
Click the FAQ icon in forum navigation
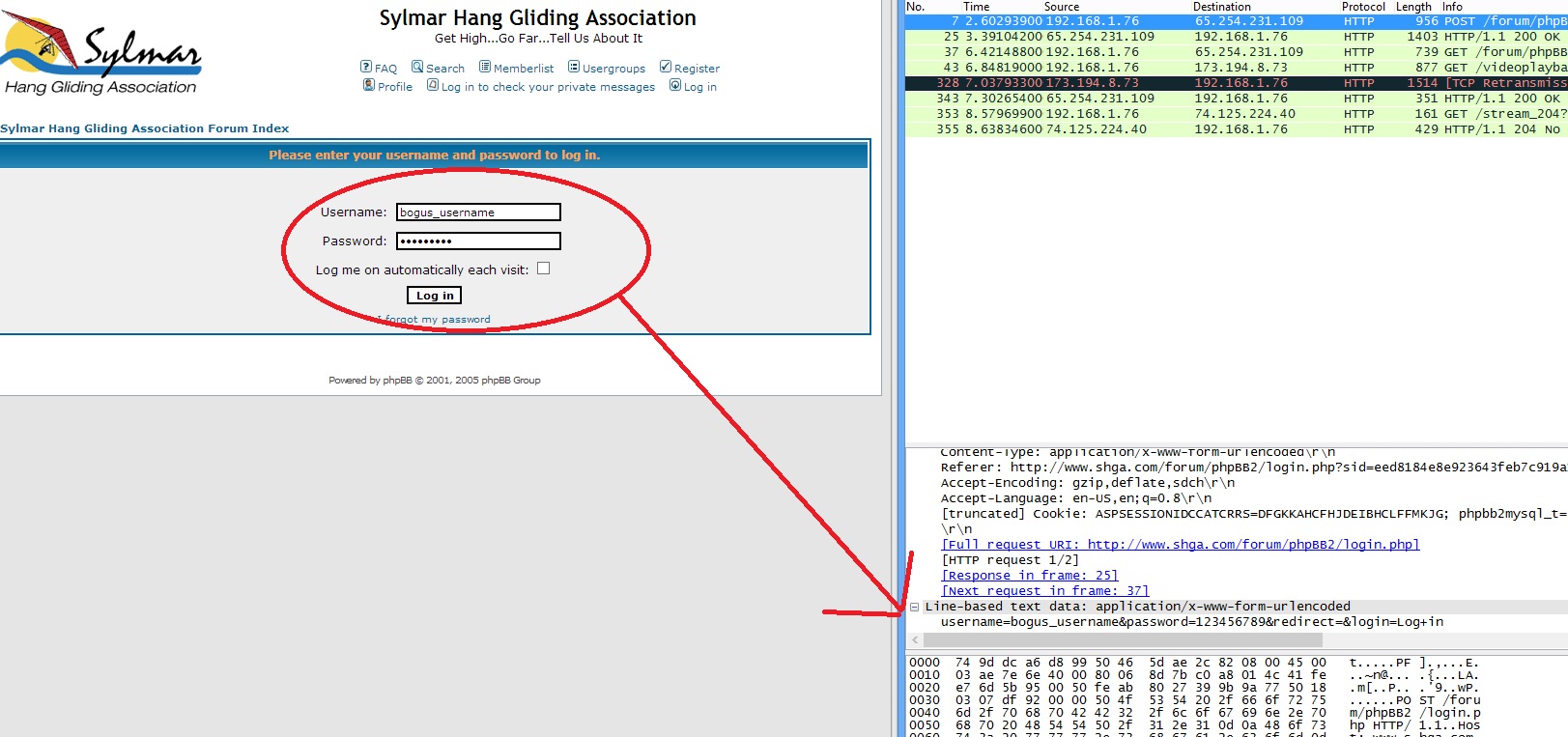366,67
